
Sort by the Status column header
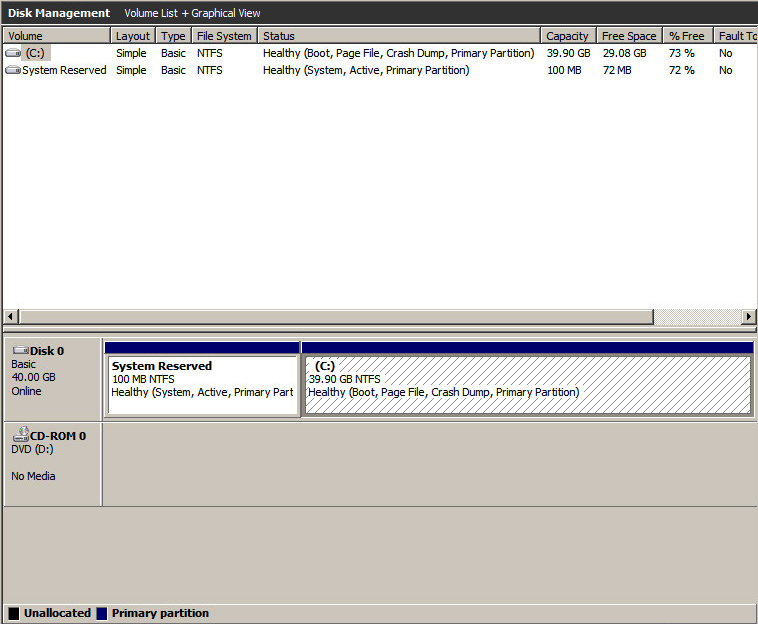pos(399,36)
